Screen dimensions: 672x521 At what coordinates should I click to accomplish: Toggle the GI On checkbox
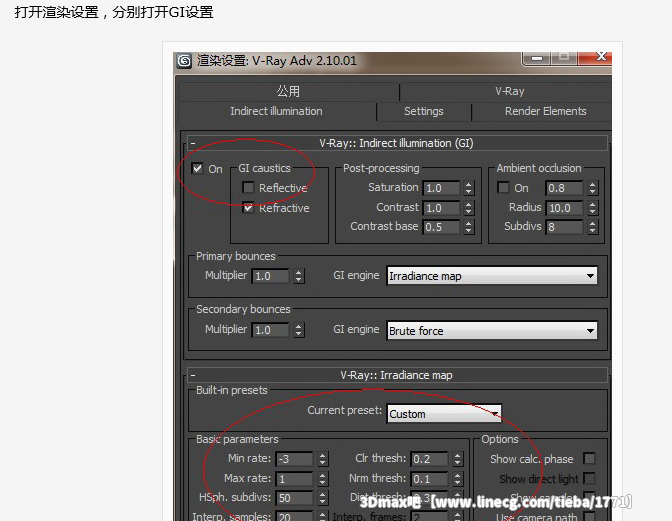point(197,168)
